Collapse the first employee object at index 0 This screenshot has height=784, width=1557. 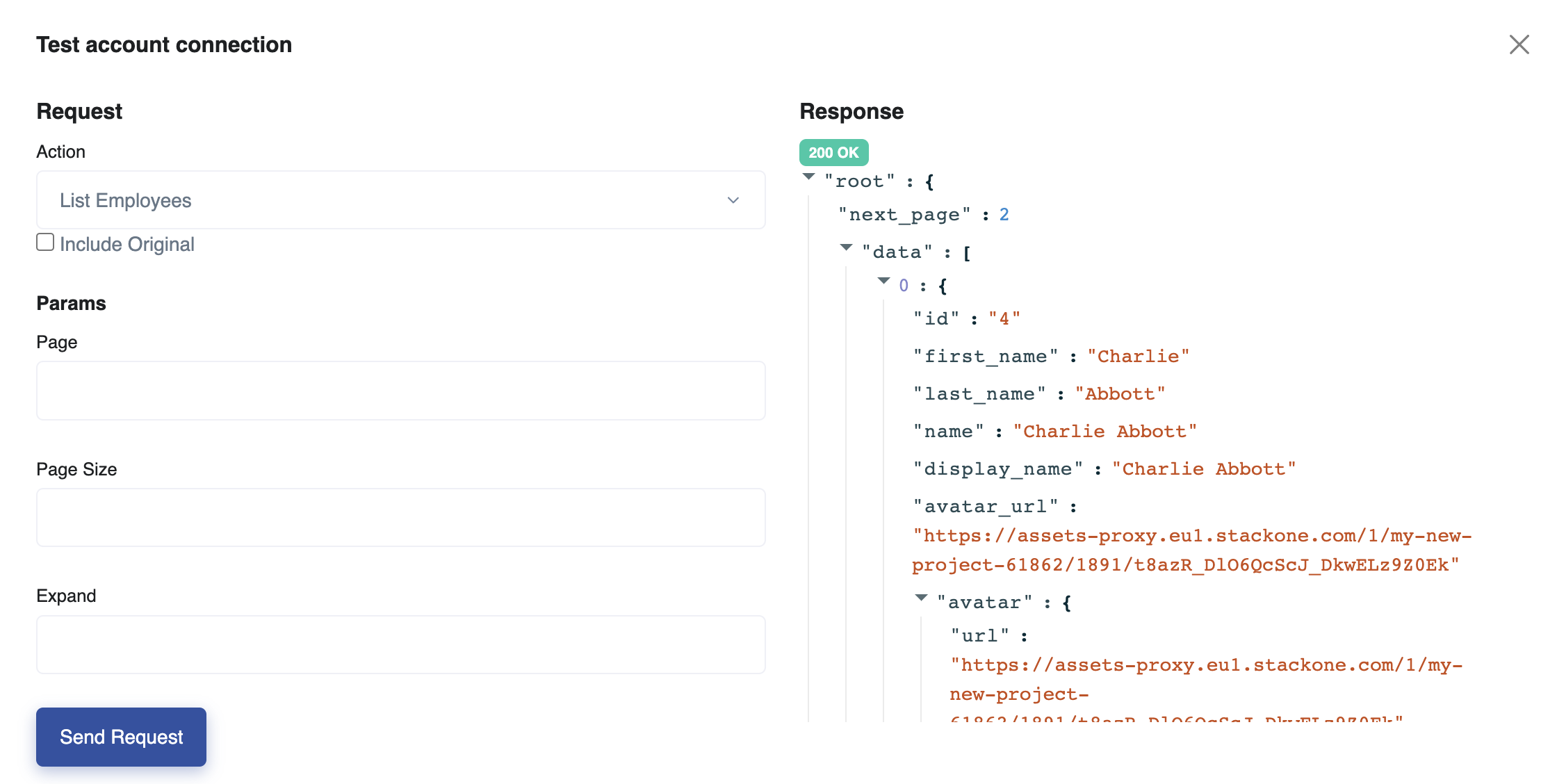(883, 280)
